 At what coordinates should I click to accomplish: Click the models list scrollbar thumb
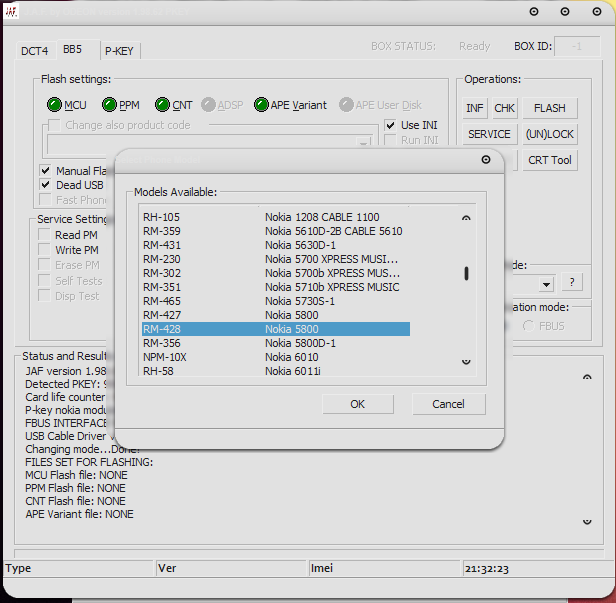(x=466, y=273)
